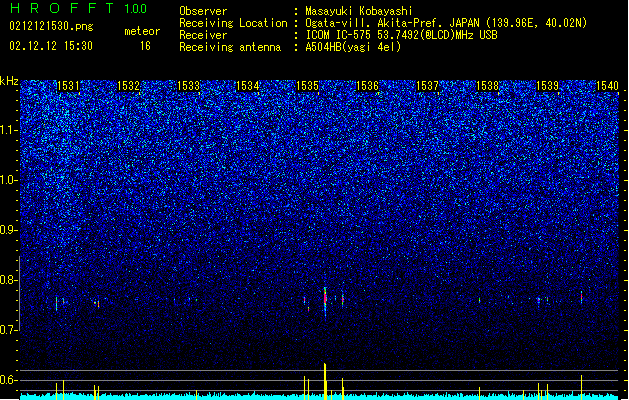Viewport: 629px width, 400px height.
Task: Click the 1539 time marker
Action: pyautogui.click(x=548, y=86)
